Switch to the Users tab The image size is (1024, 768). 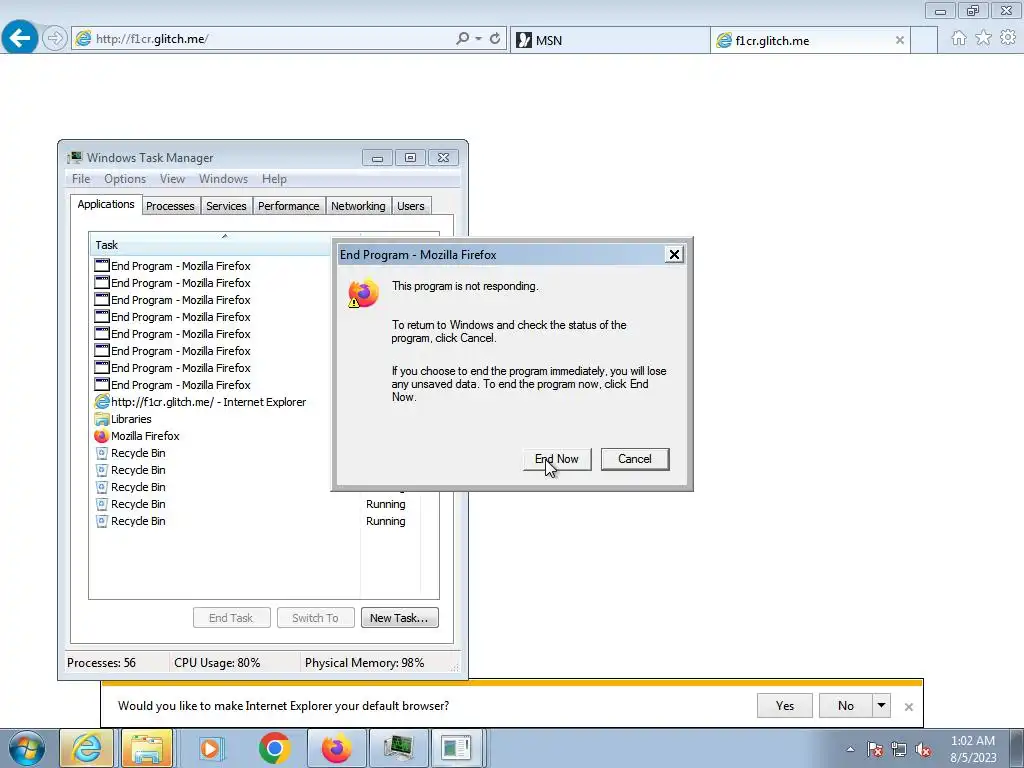pyautogui.click(x=411, y=206)
